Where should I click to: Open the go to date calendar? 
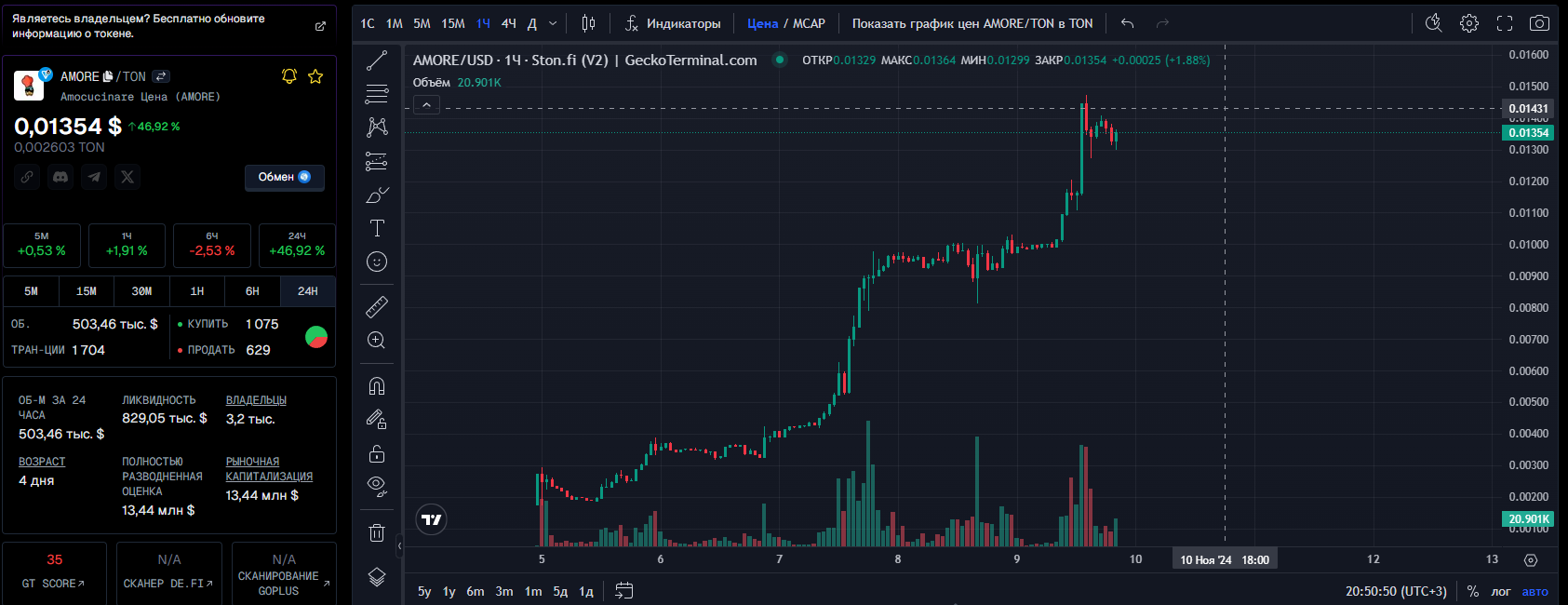(624, 591)
